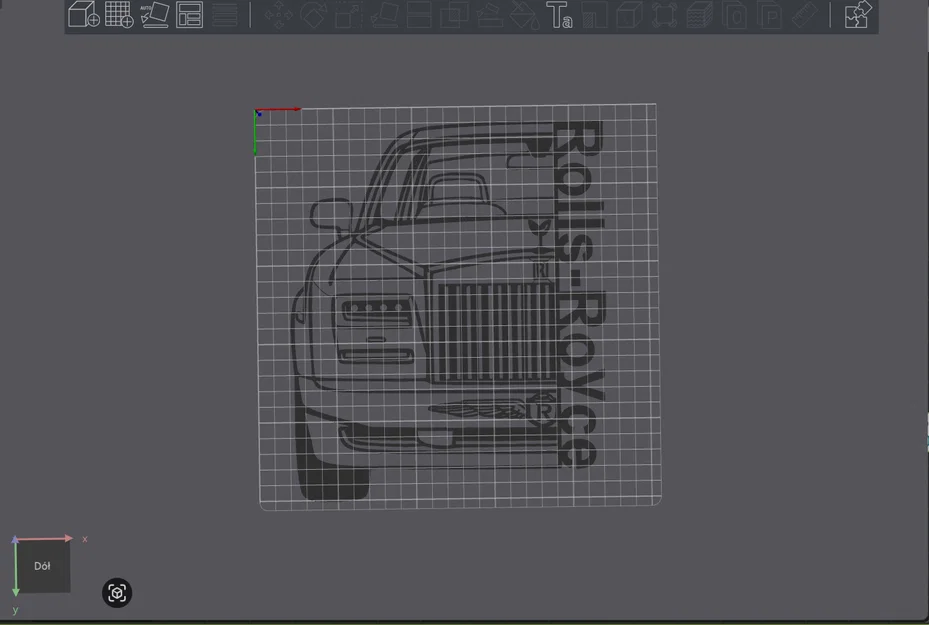The height and width of the screenshot is (625, 929).
Task: Select the Rotate tool icon
Action: 313,15
